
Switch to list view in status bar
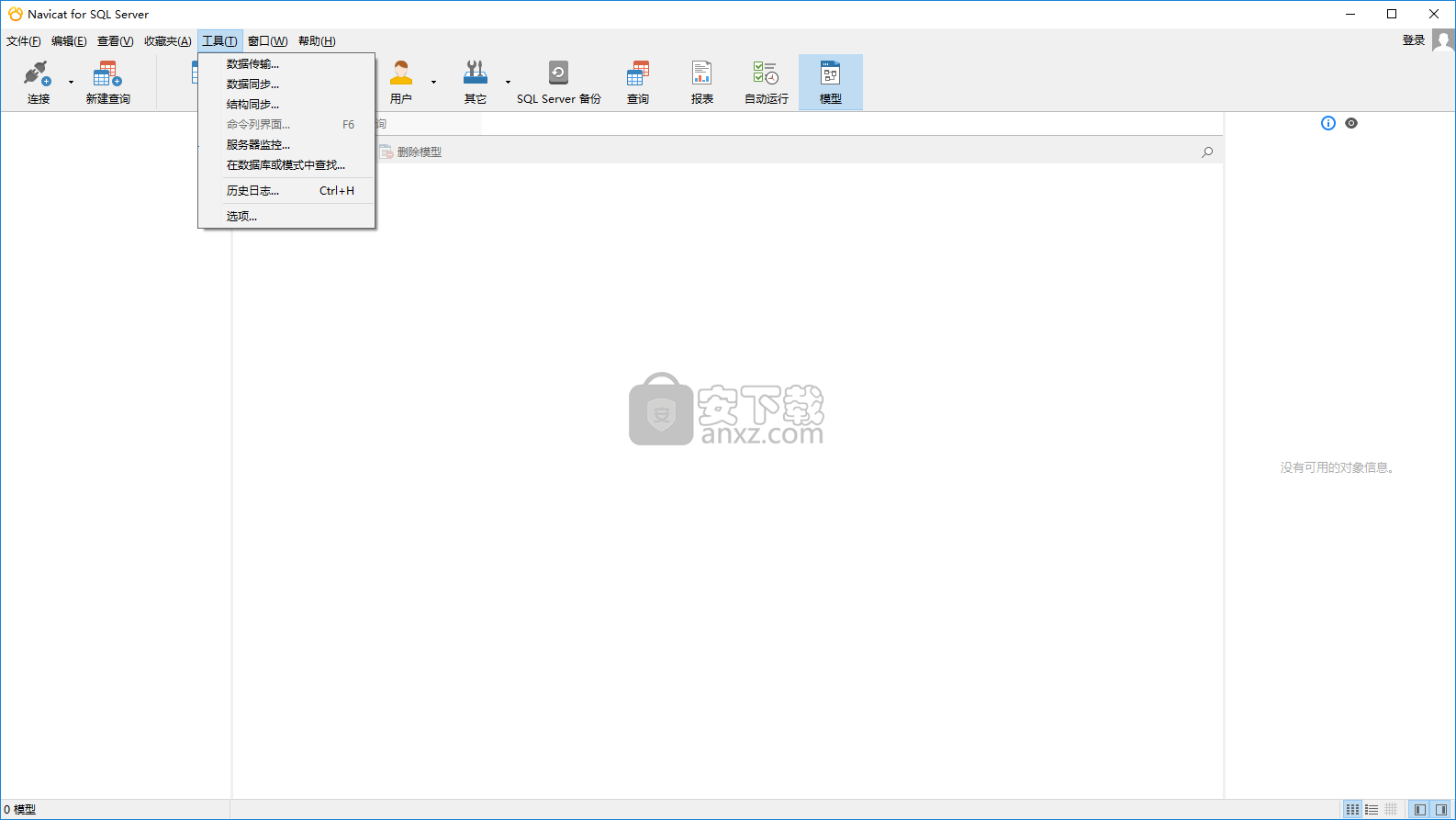click(1372, 809)
